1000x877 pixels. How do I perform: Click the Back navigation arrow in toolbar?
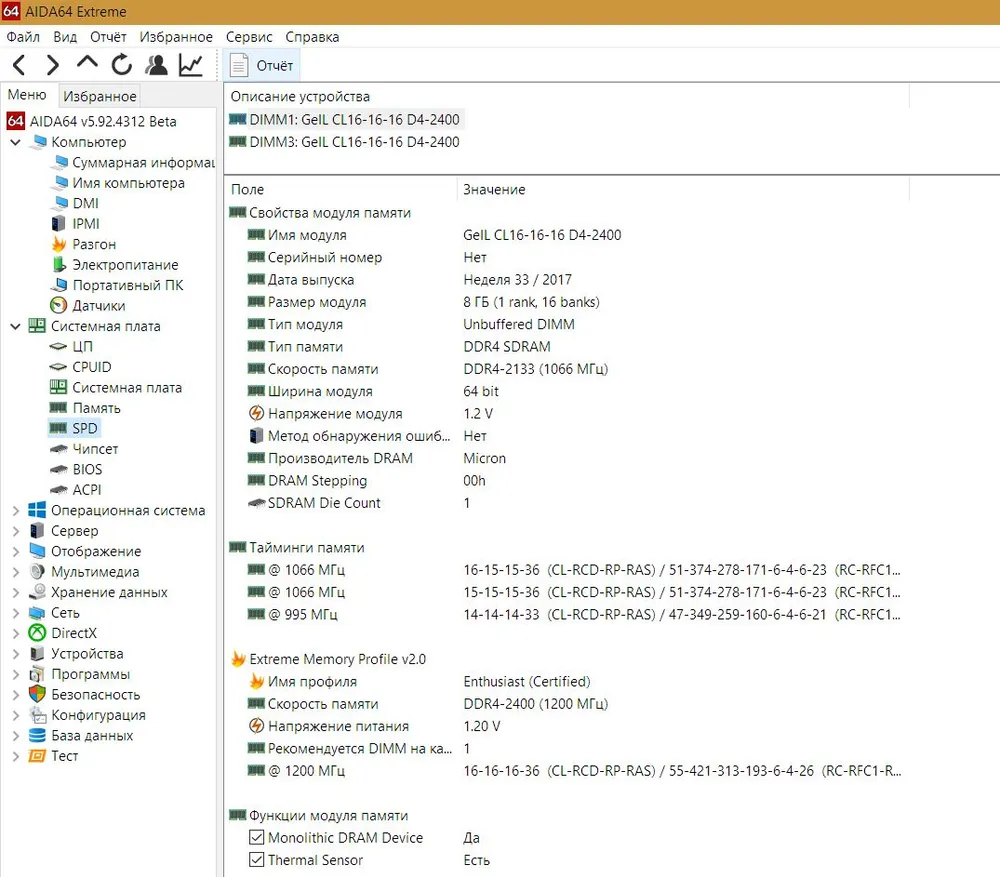point(20,66)
